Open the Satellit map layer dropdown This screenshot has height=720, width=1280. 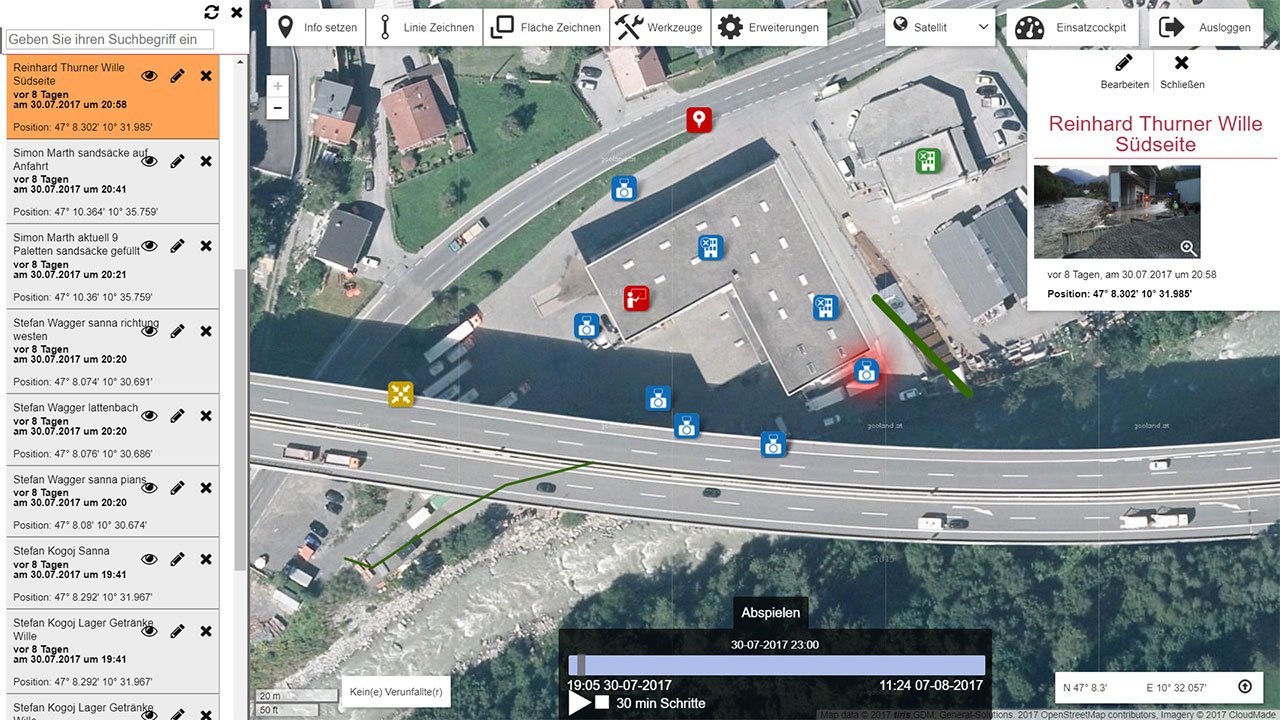tap(940, 27)
